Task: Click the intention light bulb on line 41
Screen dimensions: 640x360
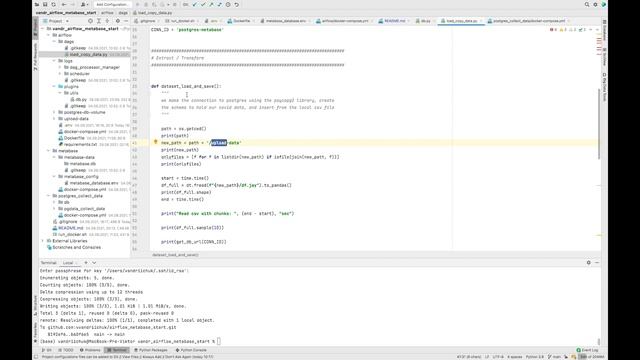Action: pos(156,142)
